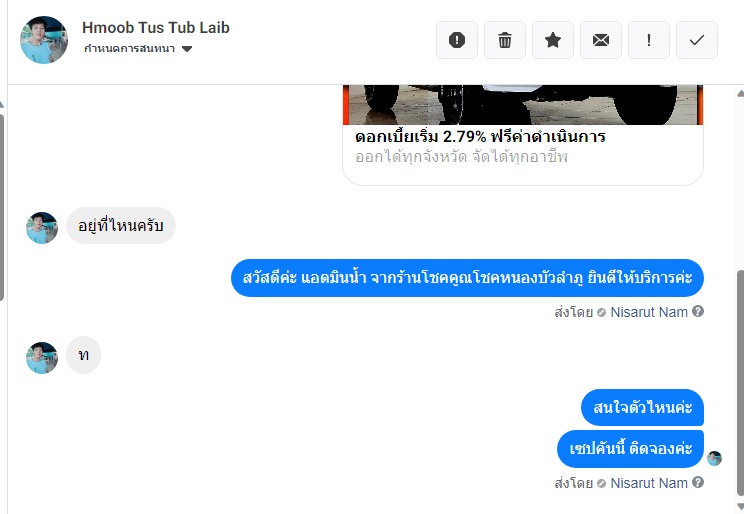Delete conversation with trash can icon
The width and height of the screenshot is (744, 514).
click(x=504, y=40)
